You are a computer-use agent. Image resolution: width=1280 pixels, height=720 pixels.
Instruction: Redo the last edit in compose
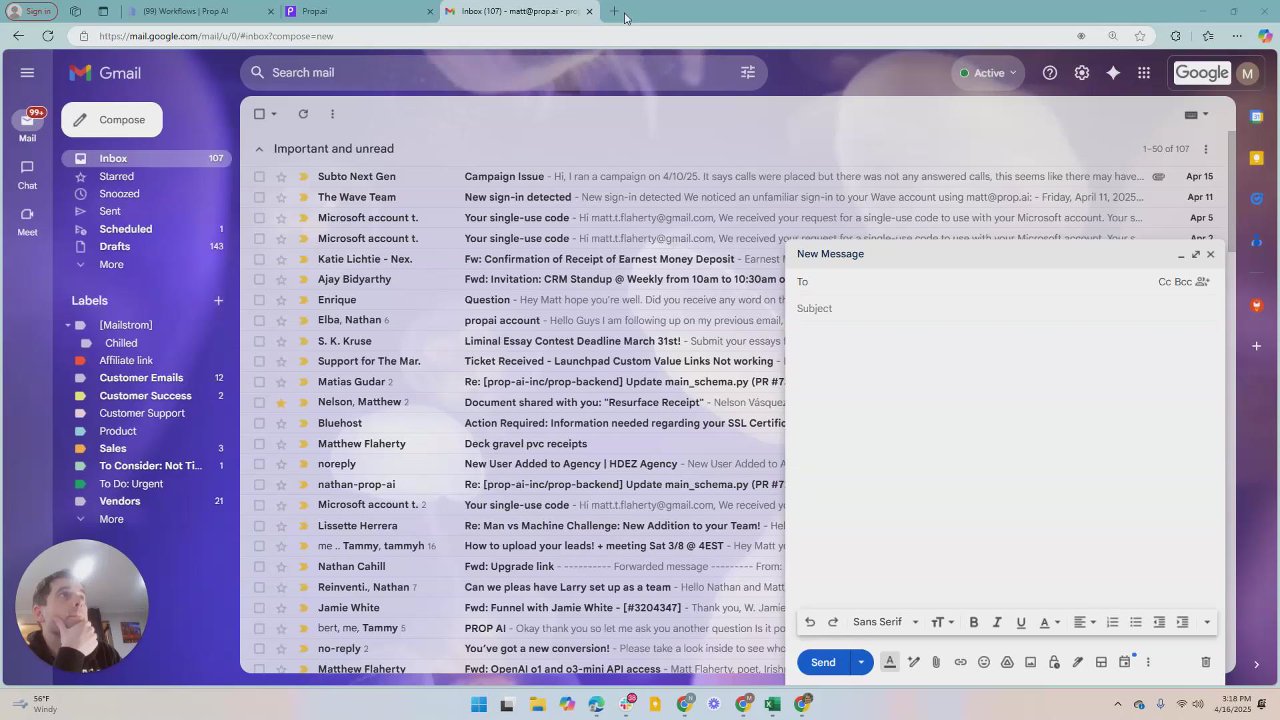click(x=833, y=622)
